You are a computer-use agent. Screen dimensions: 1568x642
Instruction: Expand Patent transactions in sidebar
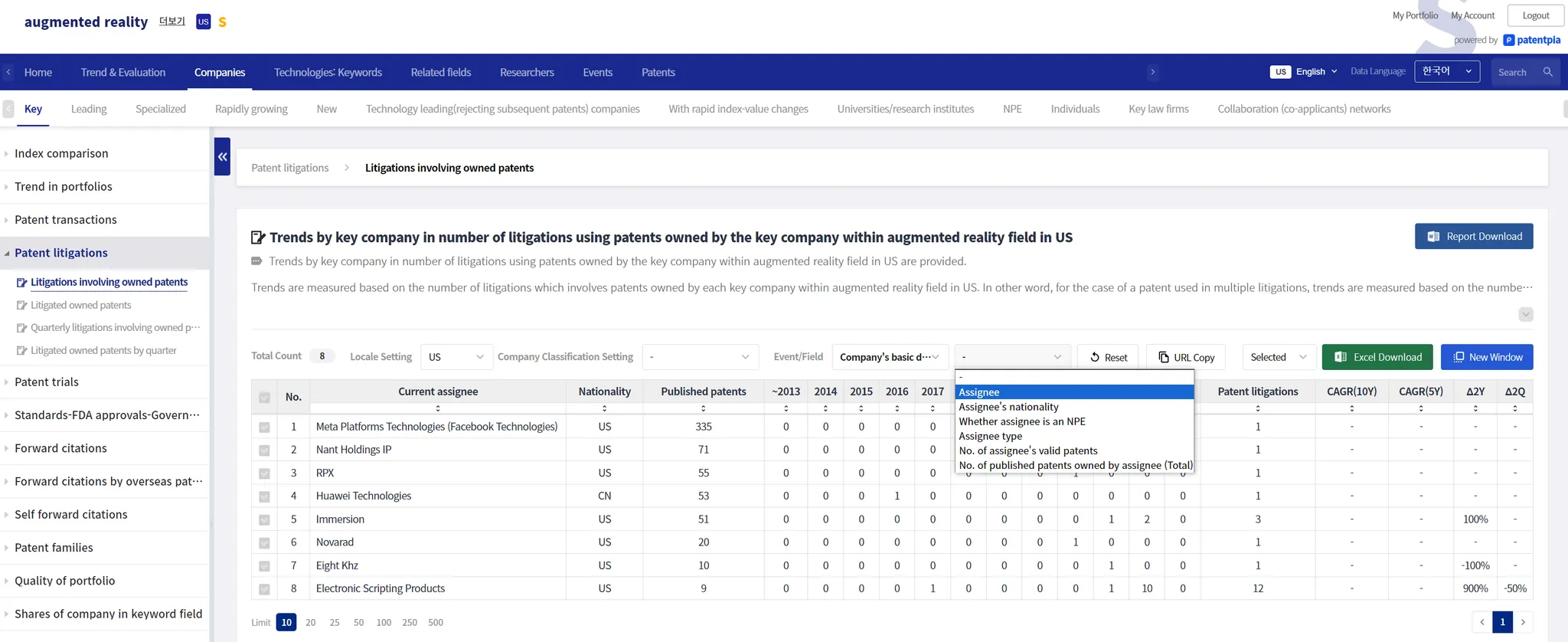(66, 220)
